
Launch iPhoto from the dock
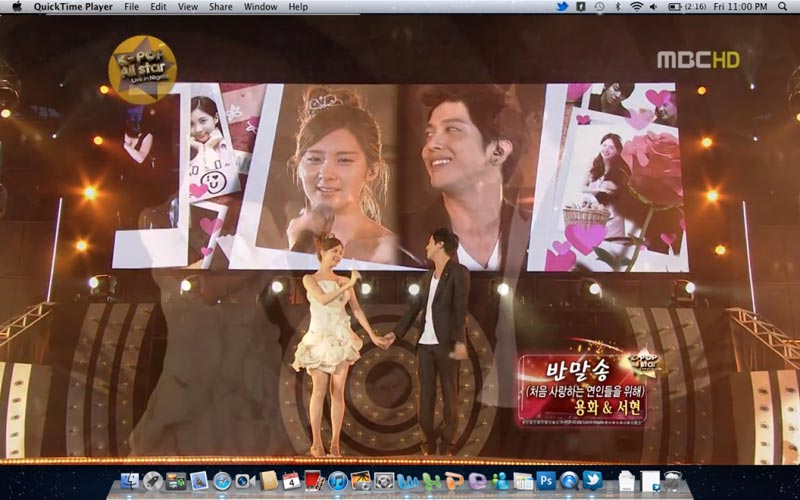[x=360, y=481]
